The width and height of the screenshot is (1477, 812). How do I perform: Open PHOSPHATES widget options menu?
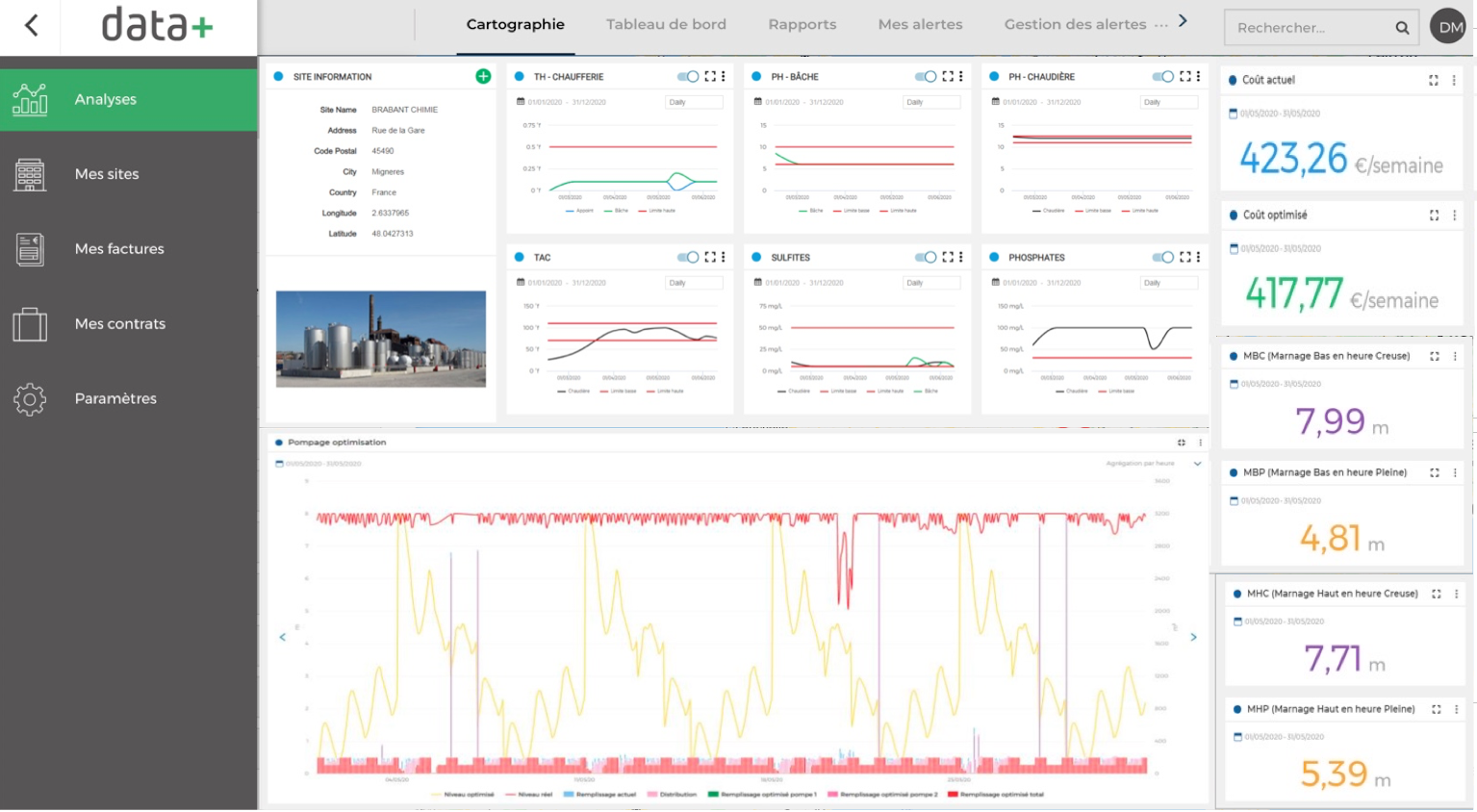click(1198, 257)
